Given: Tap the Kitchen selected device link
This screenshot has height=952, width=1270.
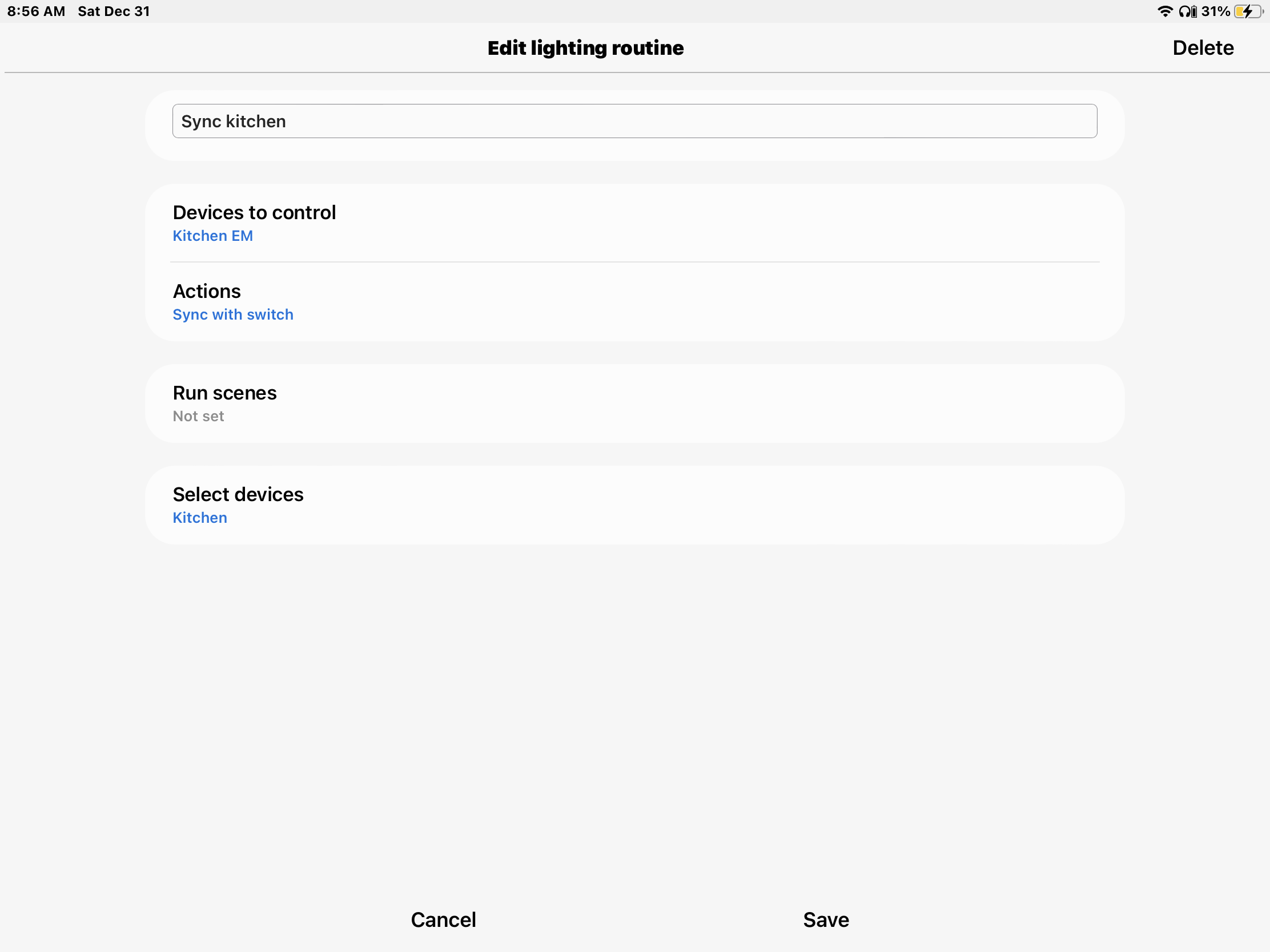Looking at the screenshot, I should click(200, 518).
